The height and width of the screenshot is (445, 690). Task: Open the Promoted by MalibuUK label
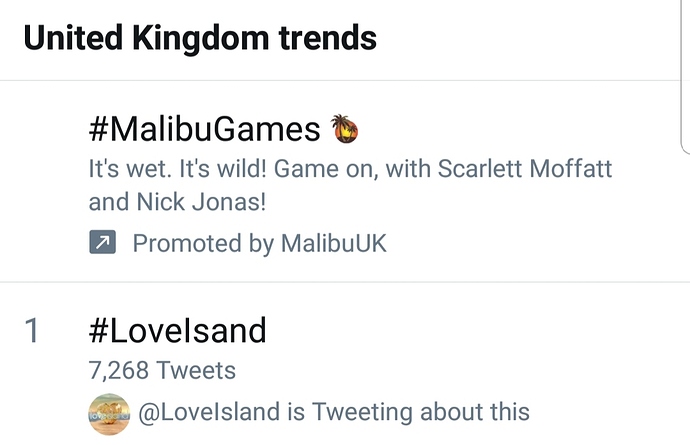[260, 243]
